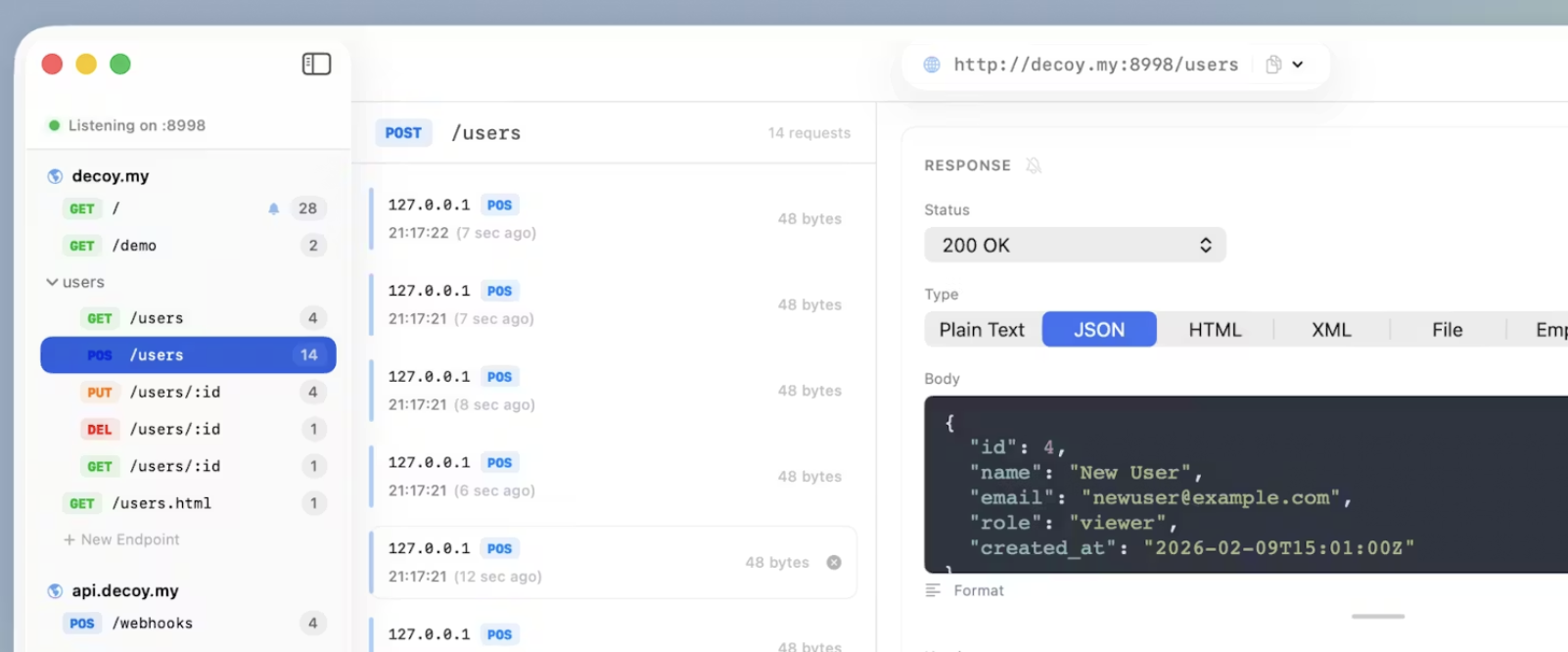The height and width of the screenshot is (652, 1568).
Task: Remove the request logged 12 sec ago
Action: (834, 562)
